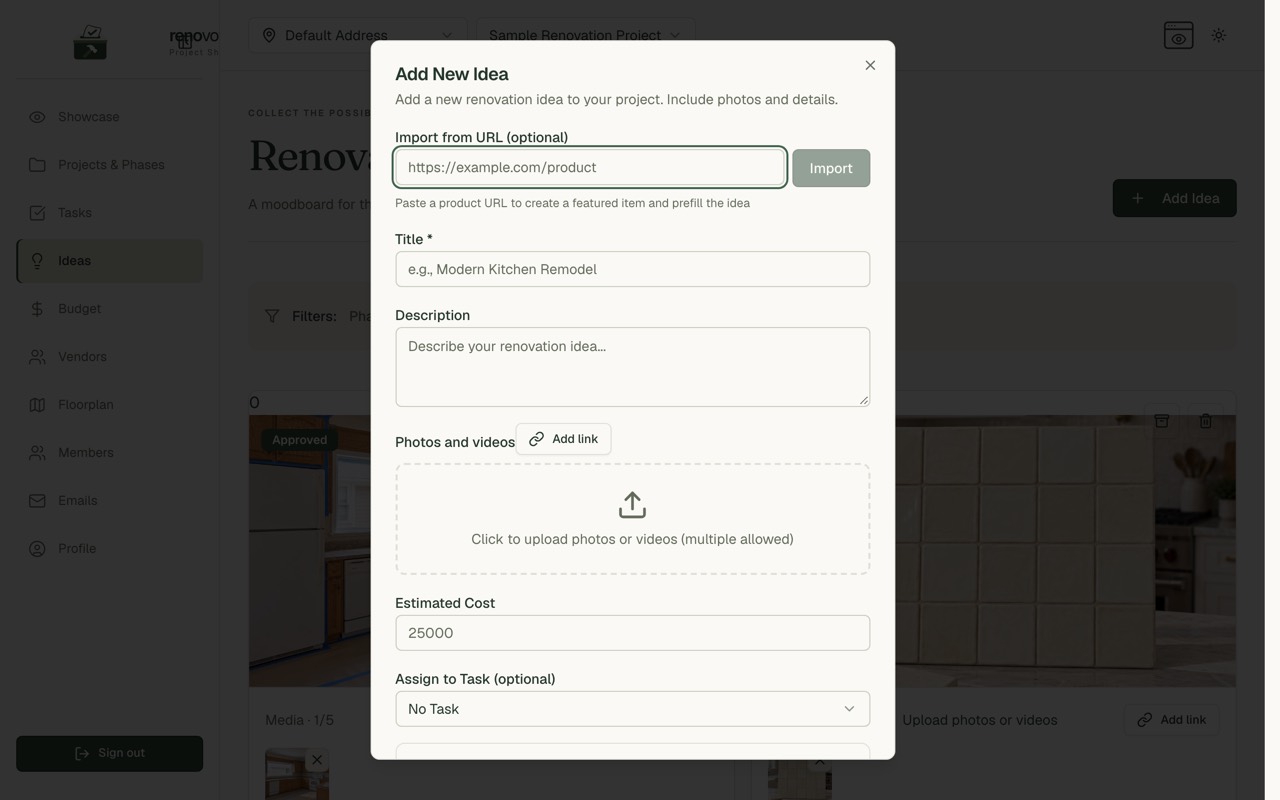Click Add link beside Photos and videos
1280x800 pixels.
pyautogui.click(x=563, y=439)
